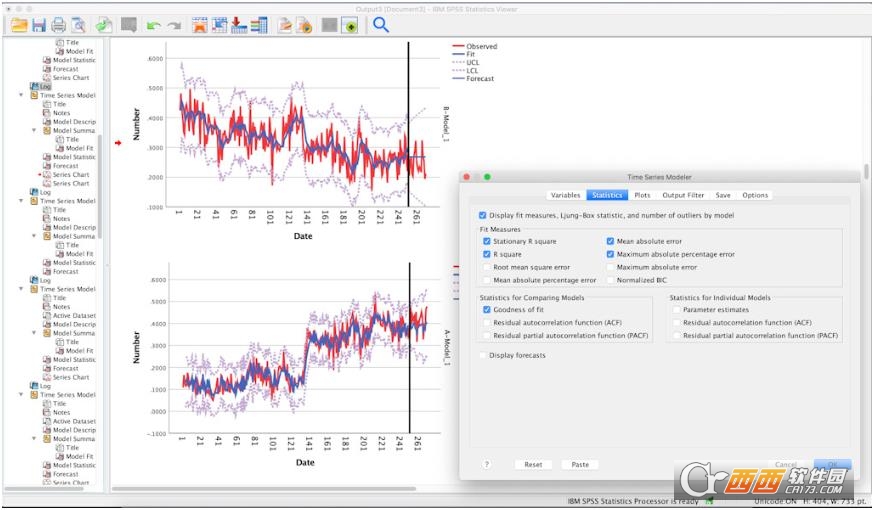Enable Root mean square error

pyautogui.click(x=487, y=268)
